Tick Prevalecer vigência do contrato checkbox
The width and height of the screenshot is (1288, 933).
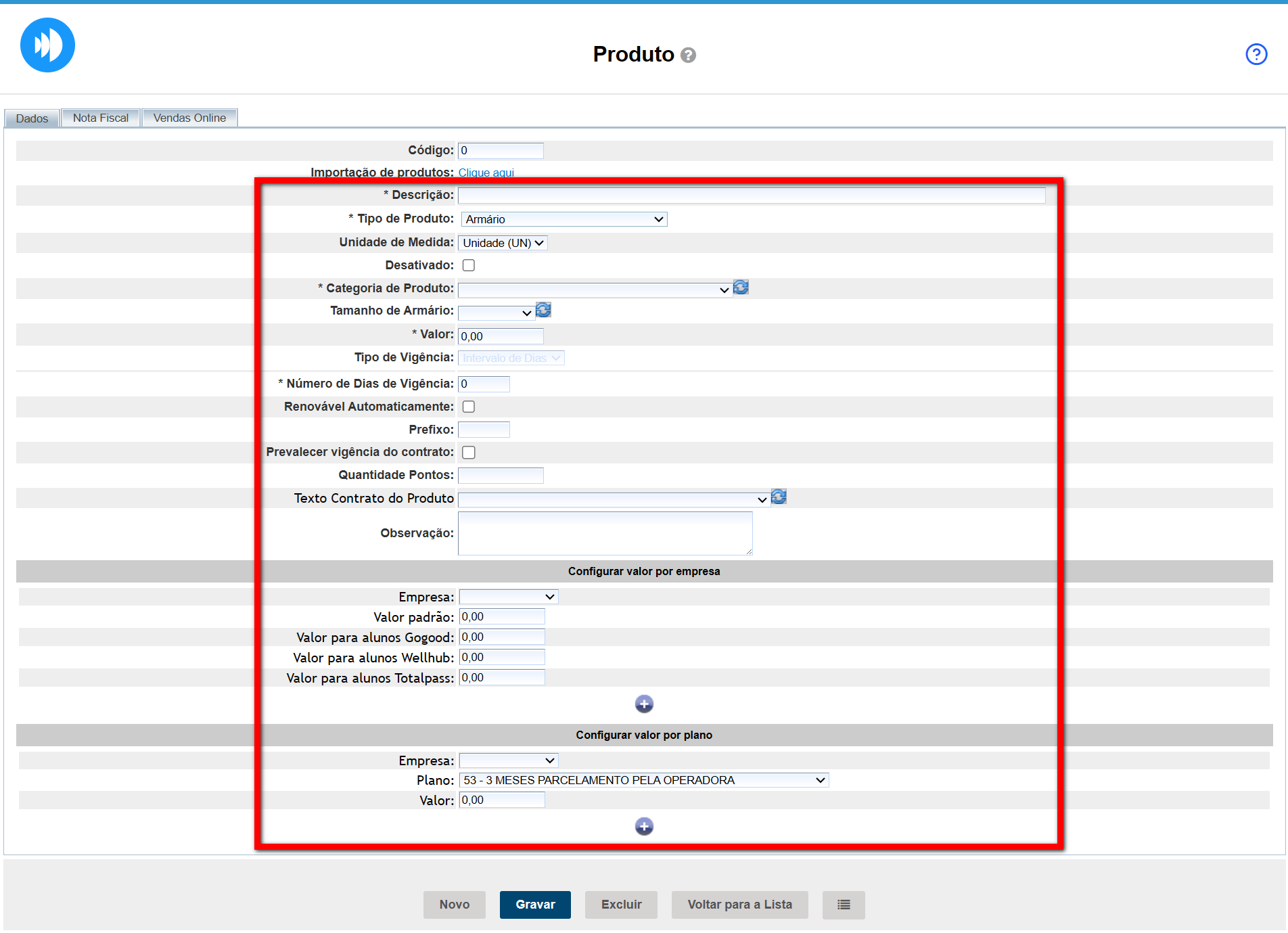(x=468, y=453)
